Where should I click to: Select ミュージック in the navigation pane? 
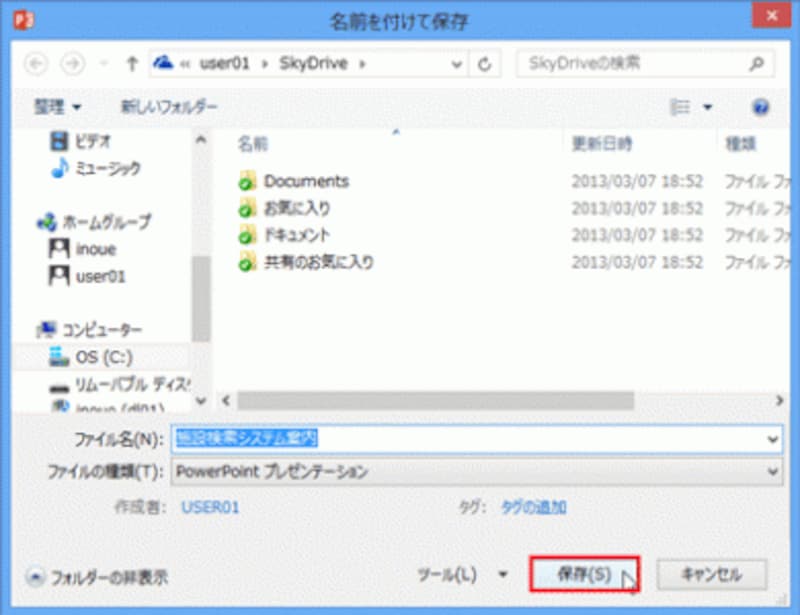(x=95, y=168)
